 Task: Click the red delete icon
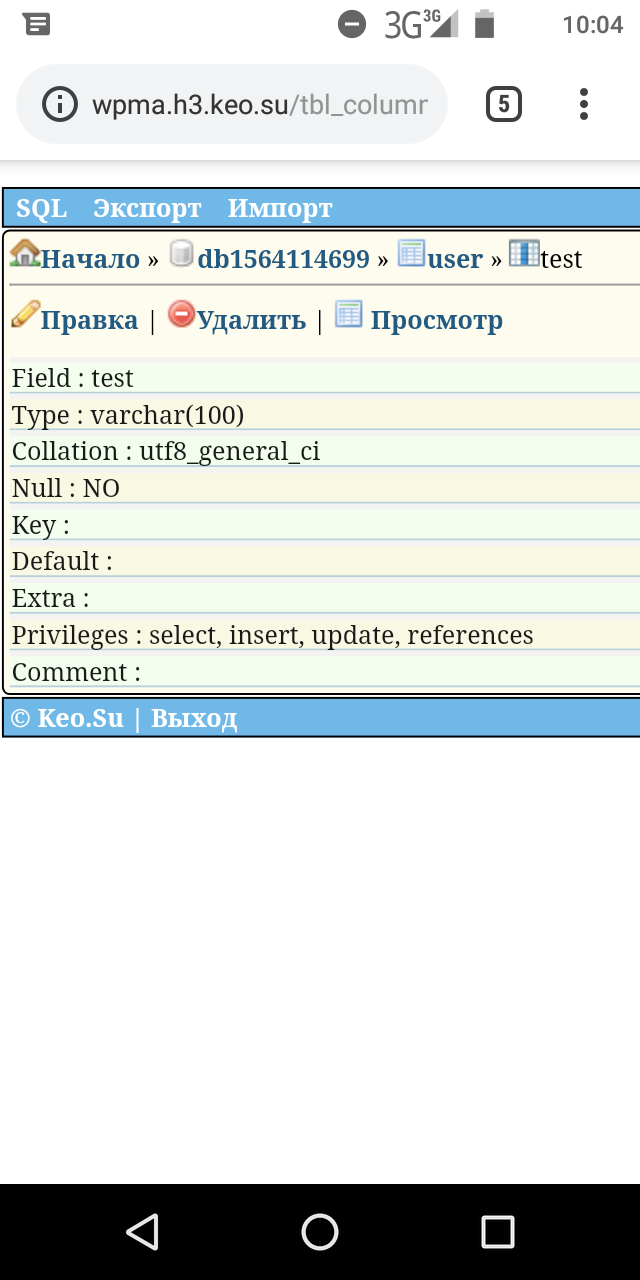pyautogui.click(x=181, y=315)
